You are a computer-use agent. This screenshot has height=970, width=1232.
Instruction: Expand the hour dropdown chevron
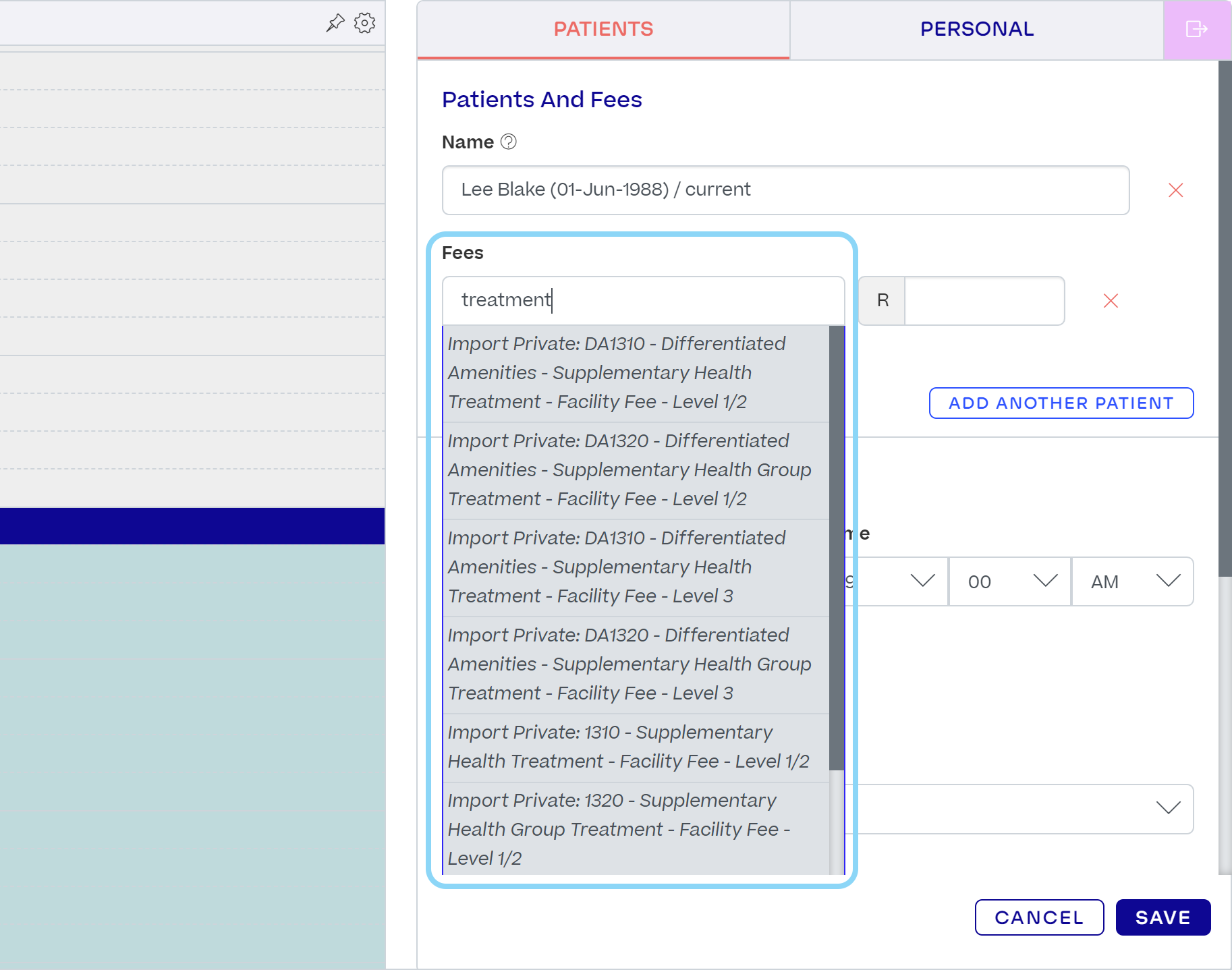tap(922, 581)
